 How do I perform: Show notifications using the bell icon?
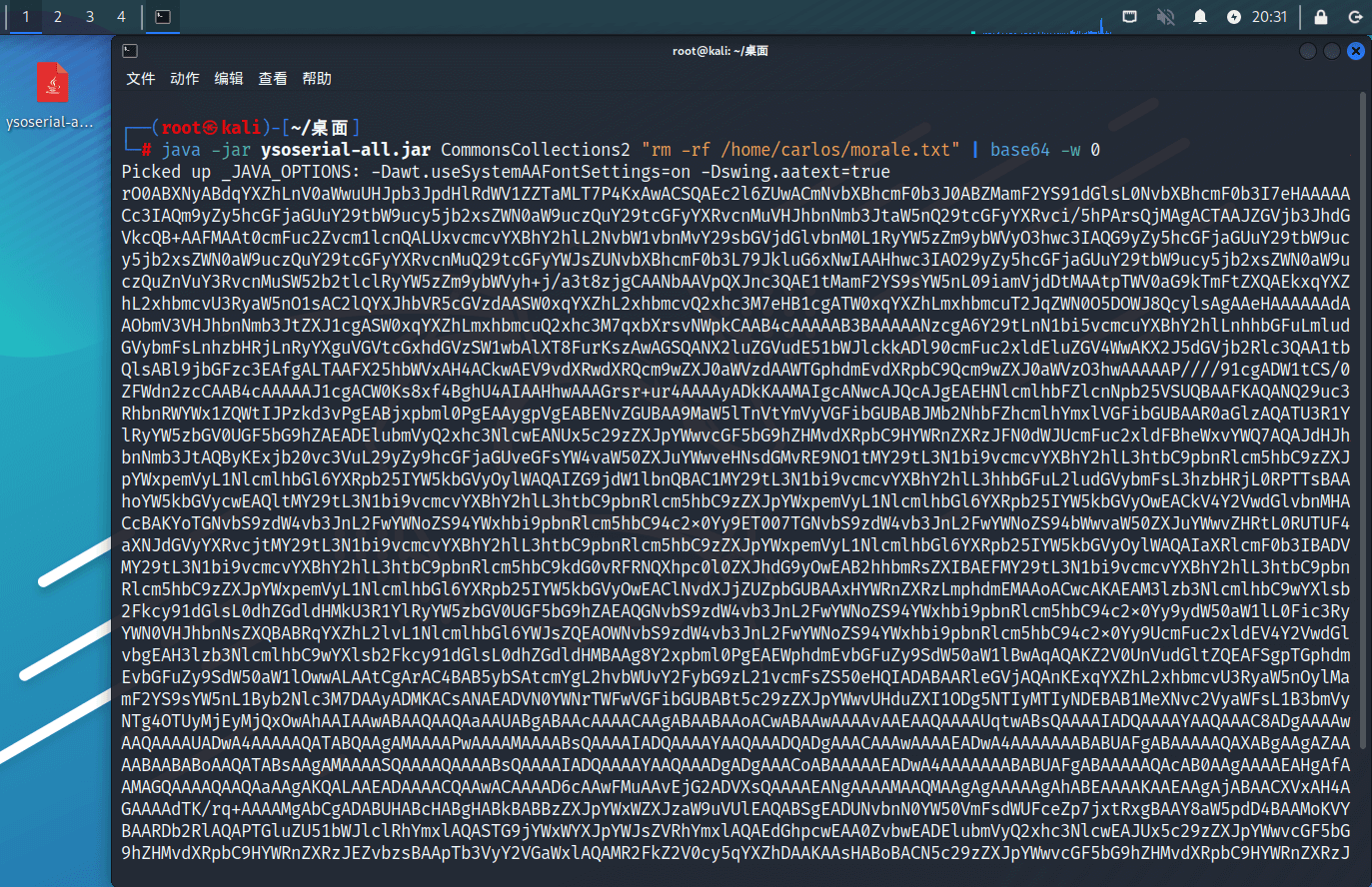pyautogui.click(x=1200, y=17)
